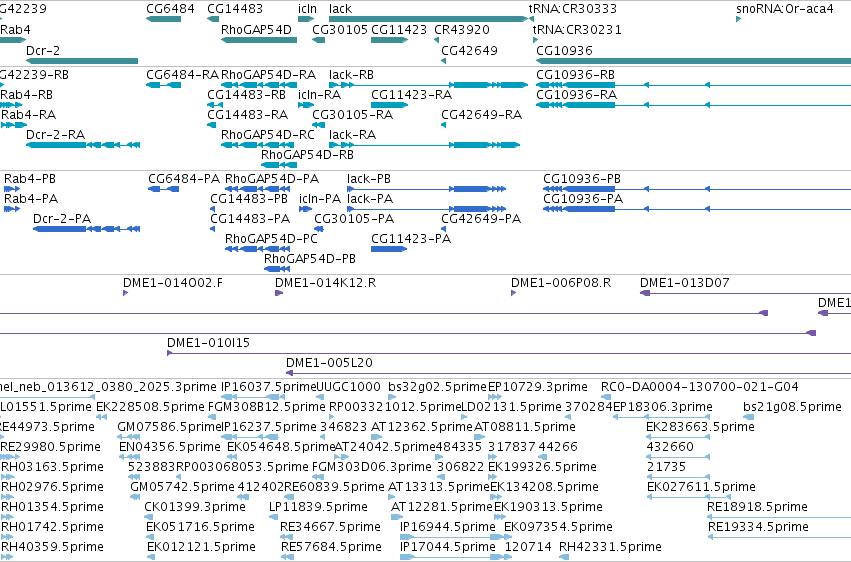Click EST RC0-DA0004-130700-021-G04 label
This screenshot has height=562, width=851.
700,387
